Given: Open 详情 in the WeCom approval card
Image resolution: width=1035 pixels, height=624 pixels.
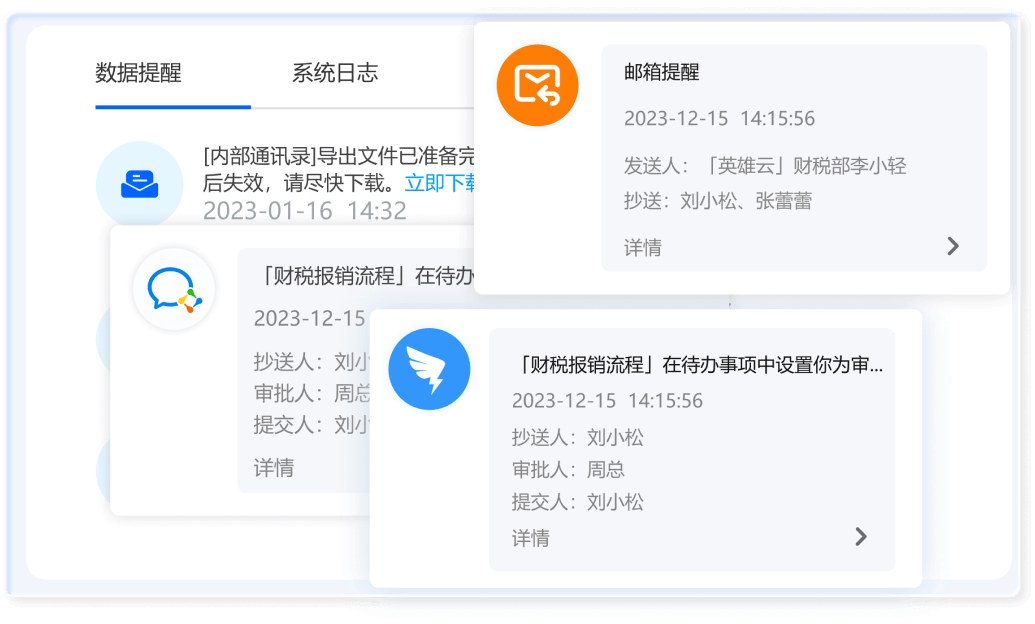Looking at the screenshot, I should click(x=273, y=468).
